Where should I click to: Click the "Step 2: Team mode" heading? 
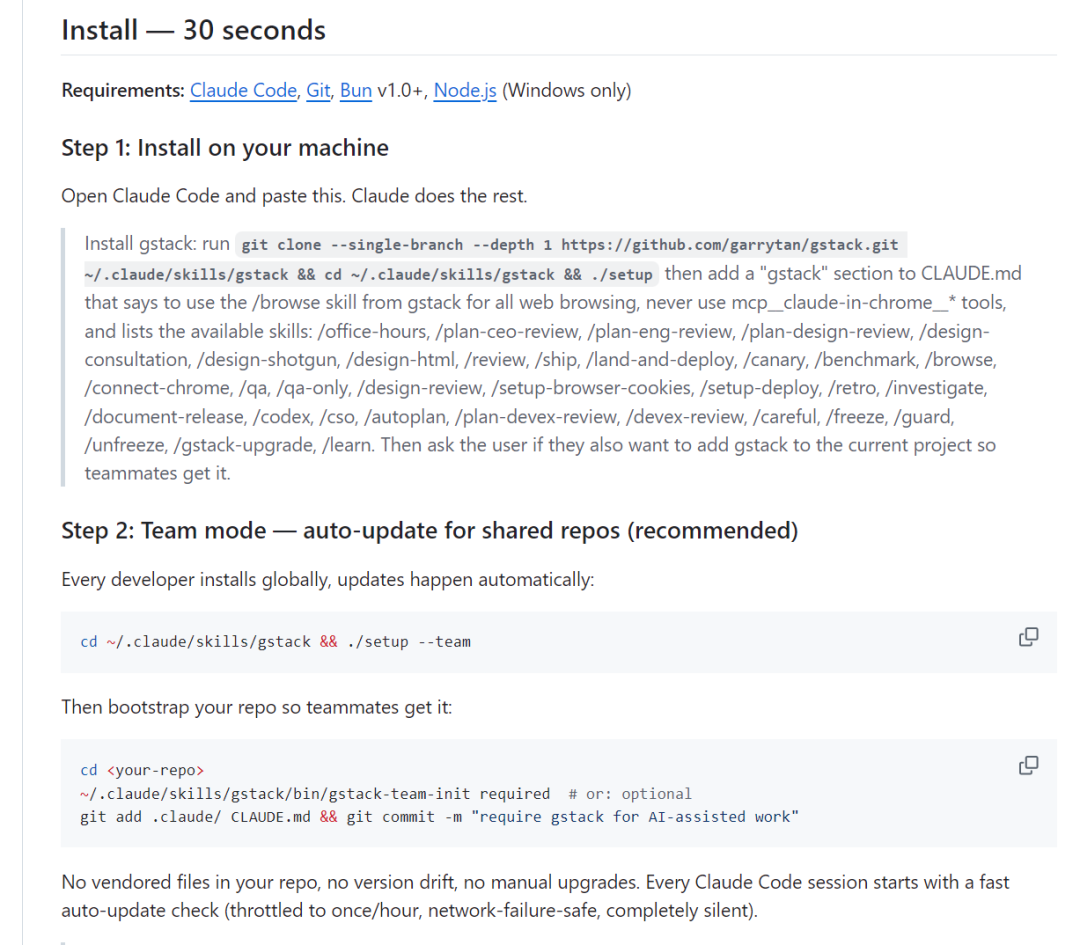coord(429,530)
